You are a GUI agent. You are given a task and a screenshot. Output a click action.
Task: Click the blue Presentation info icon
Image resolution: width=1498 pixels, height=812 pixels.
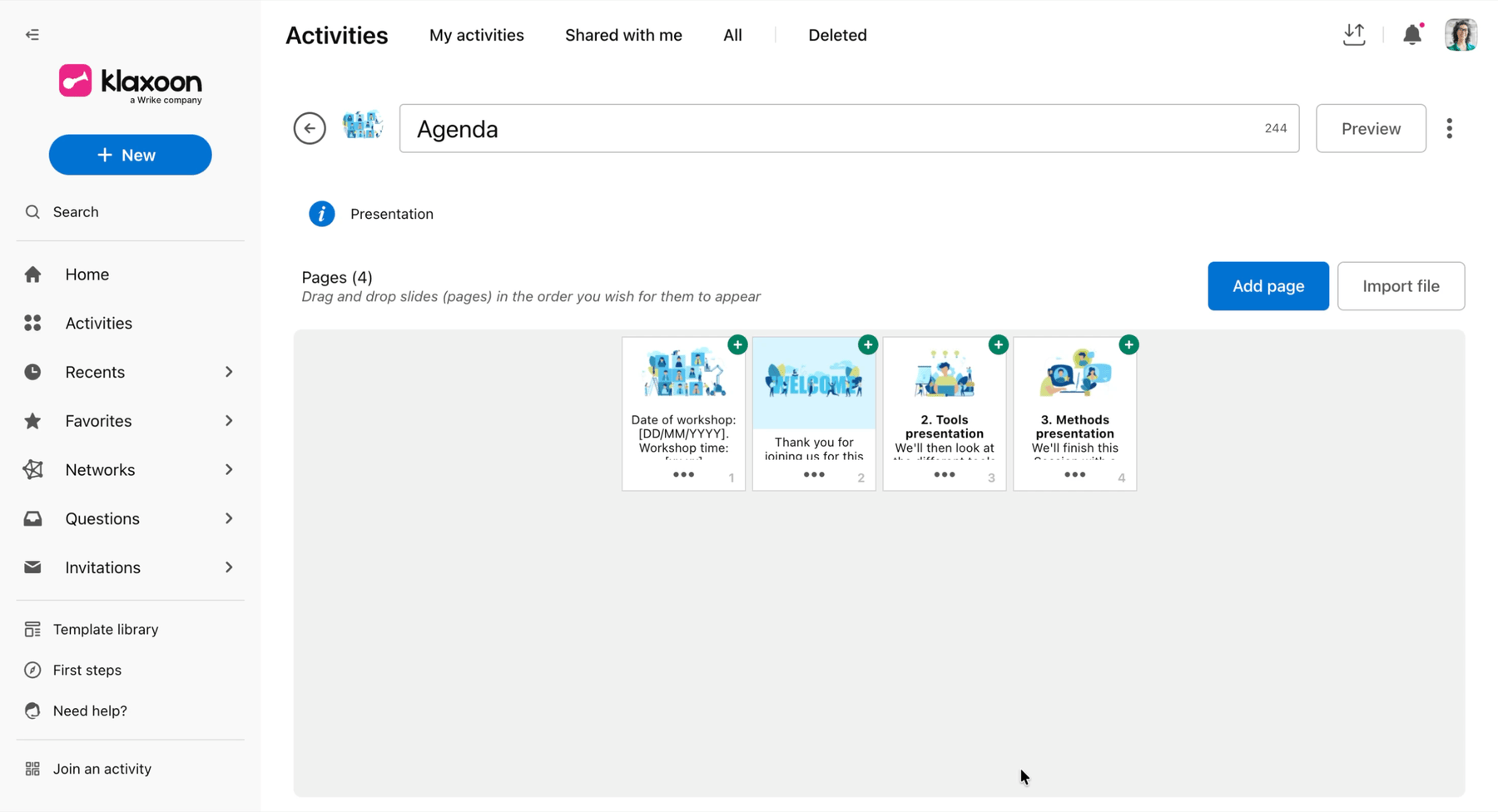[322, 214]
